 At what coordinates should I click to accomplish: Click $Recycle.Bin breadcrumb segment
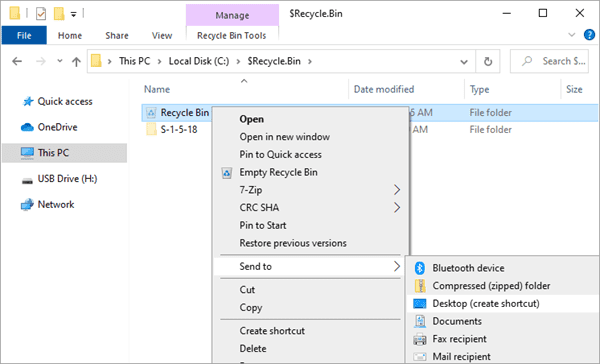274,61
